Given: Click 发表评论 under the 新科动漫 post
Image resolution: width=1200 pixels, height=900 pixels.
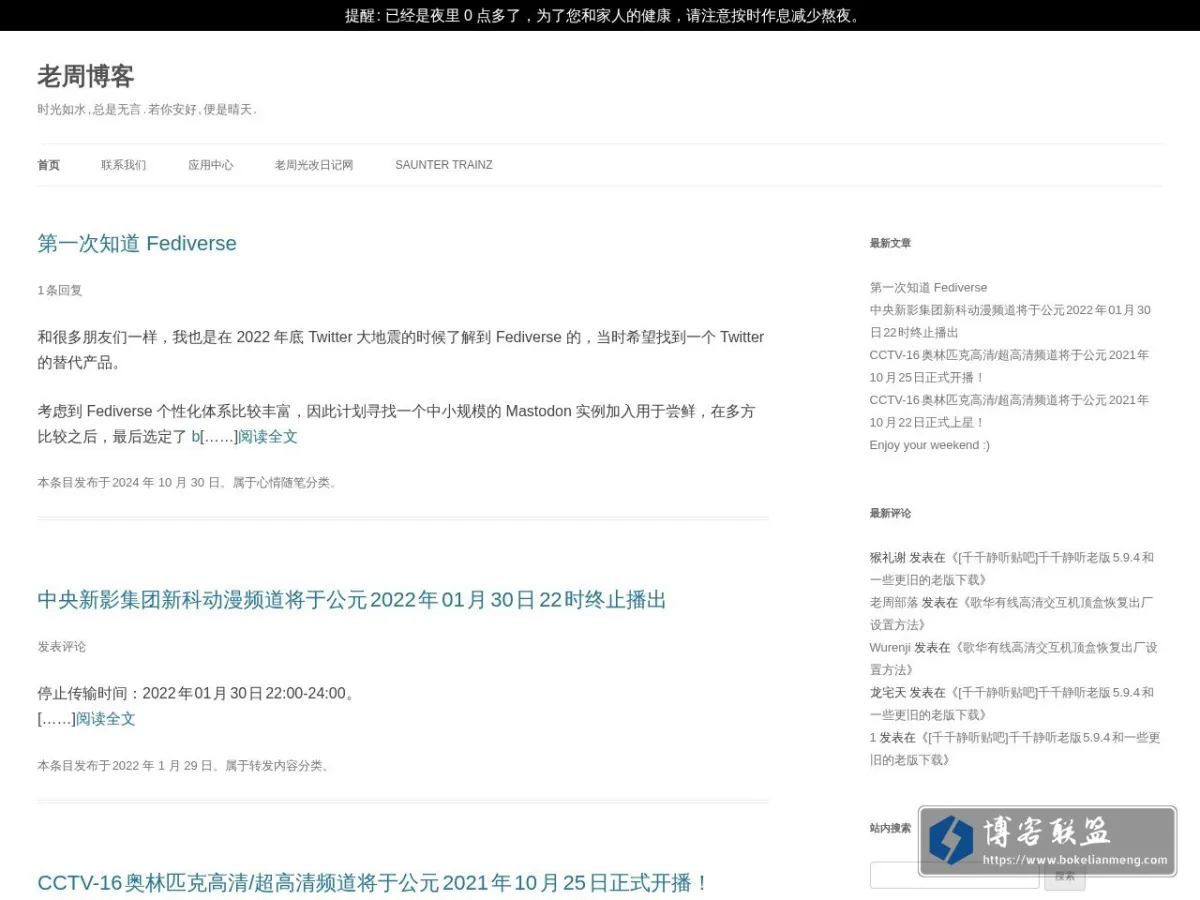Looking at the screenshot, I should 62,646.
